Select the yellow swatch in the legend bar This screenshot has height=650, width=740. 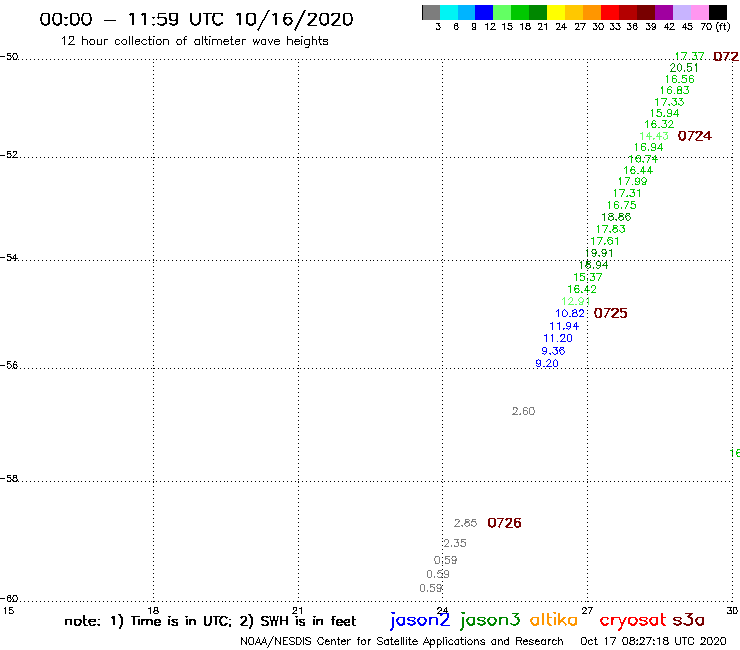pos(556,12)
